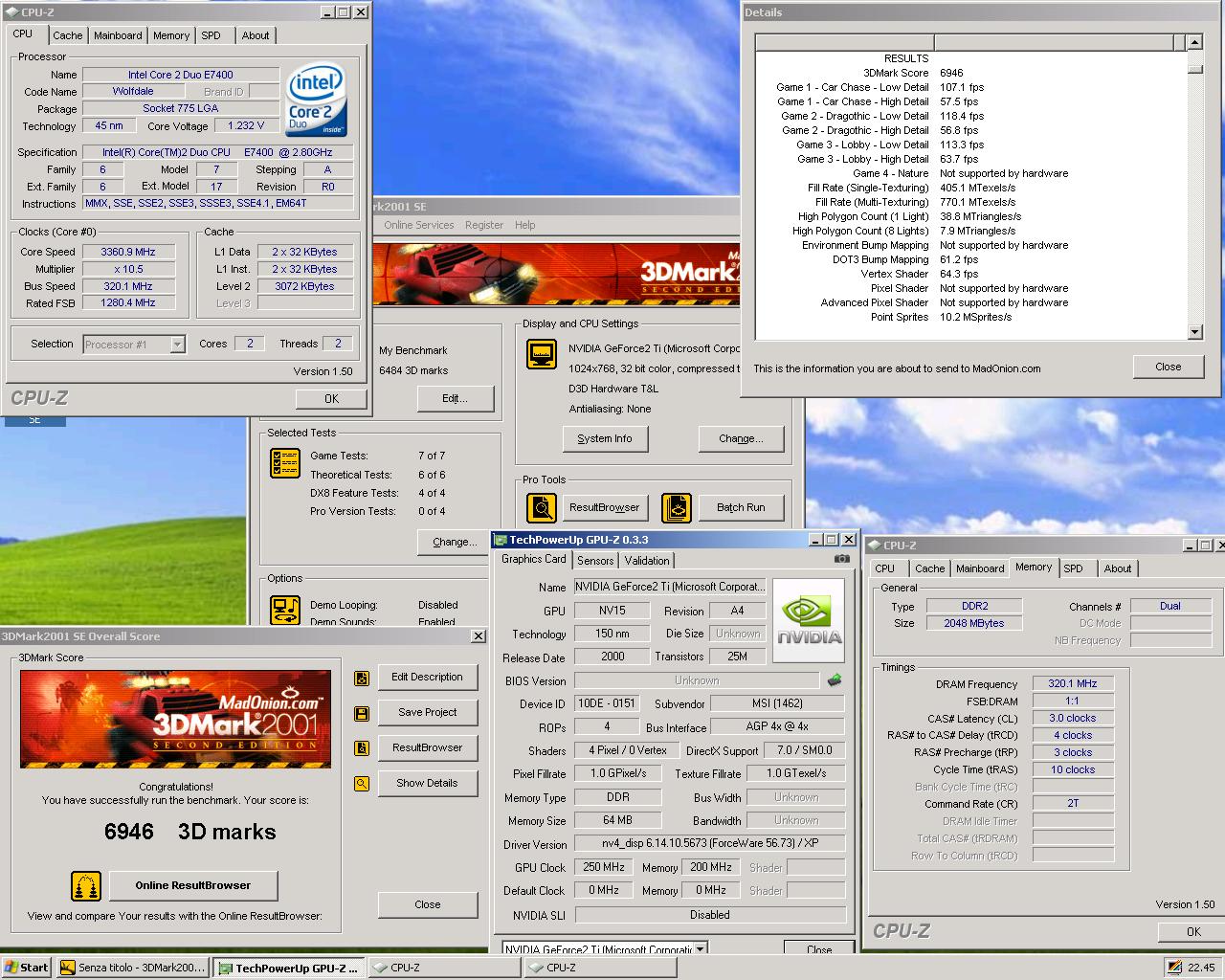This screenshot has width=1225, height=980.
Task: Click Close in 3DMark Overall Score window
Action: pyautogui.click(x=428, y=905)
